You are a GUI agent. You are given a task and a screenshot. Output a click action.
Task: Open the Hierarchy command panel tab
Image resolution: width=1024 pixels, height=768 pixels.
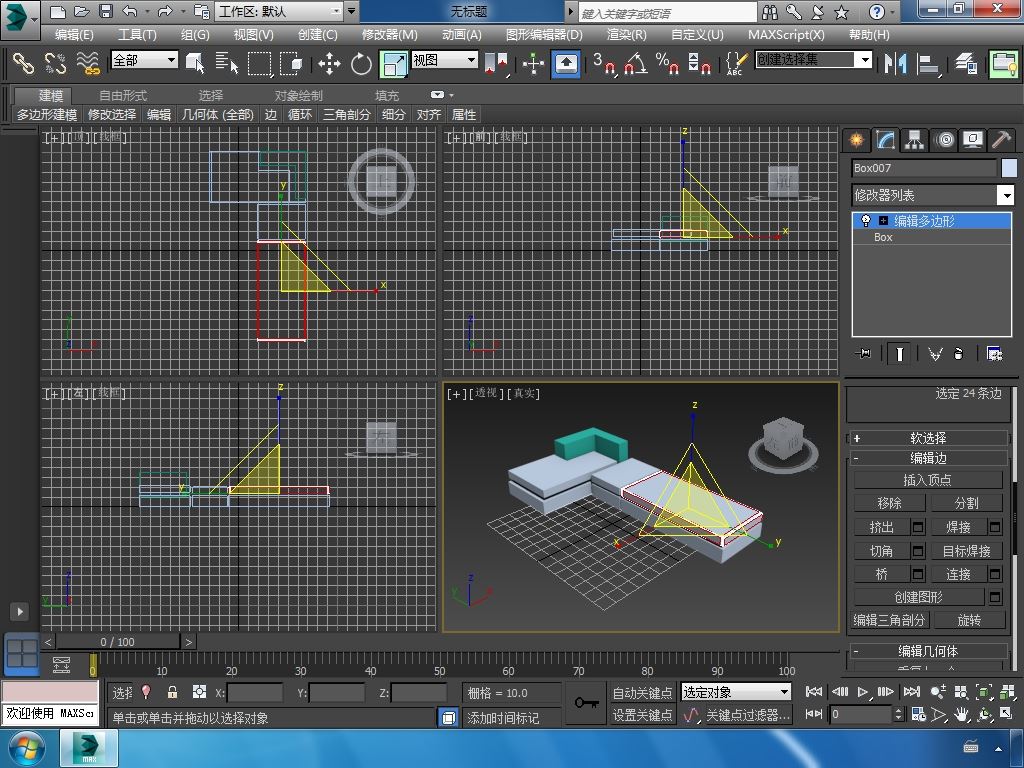click(914, 140)
